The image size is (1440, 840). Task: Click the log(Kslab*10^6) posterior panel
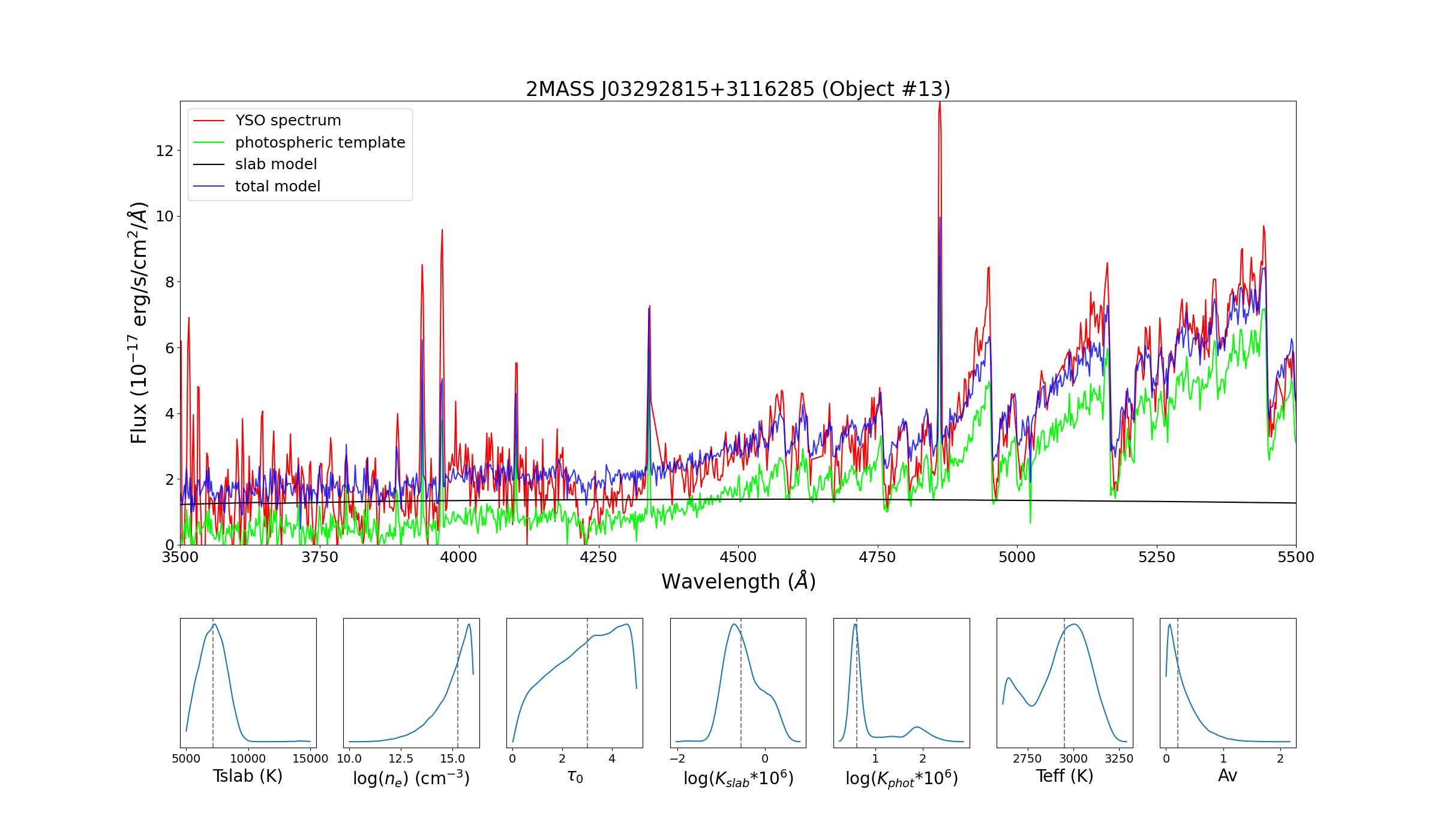pos(738,683)
